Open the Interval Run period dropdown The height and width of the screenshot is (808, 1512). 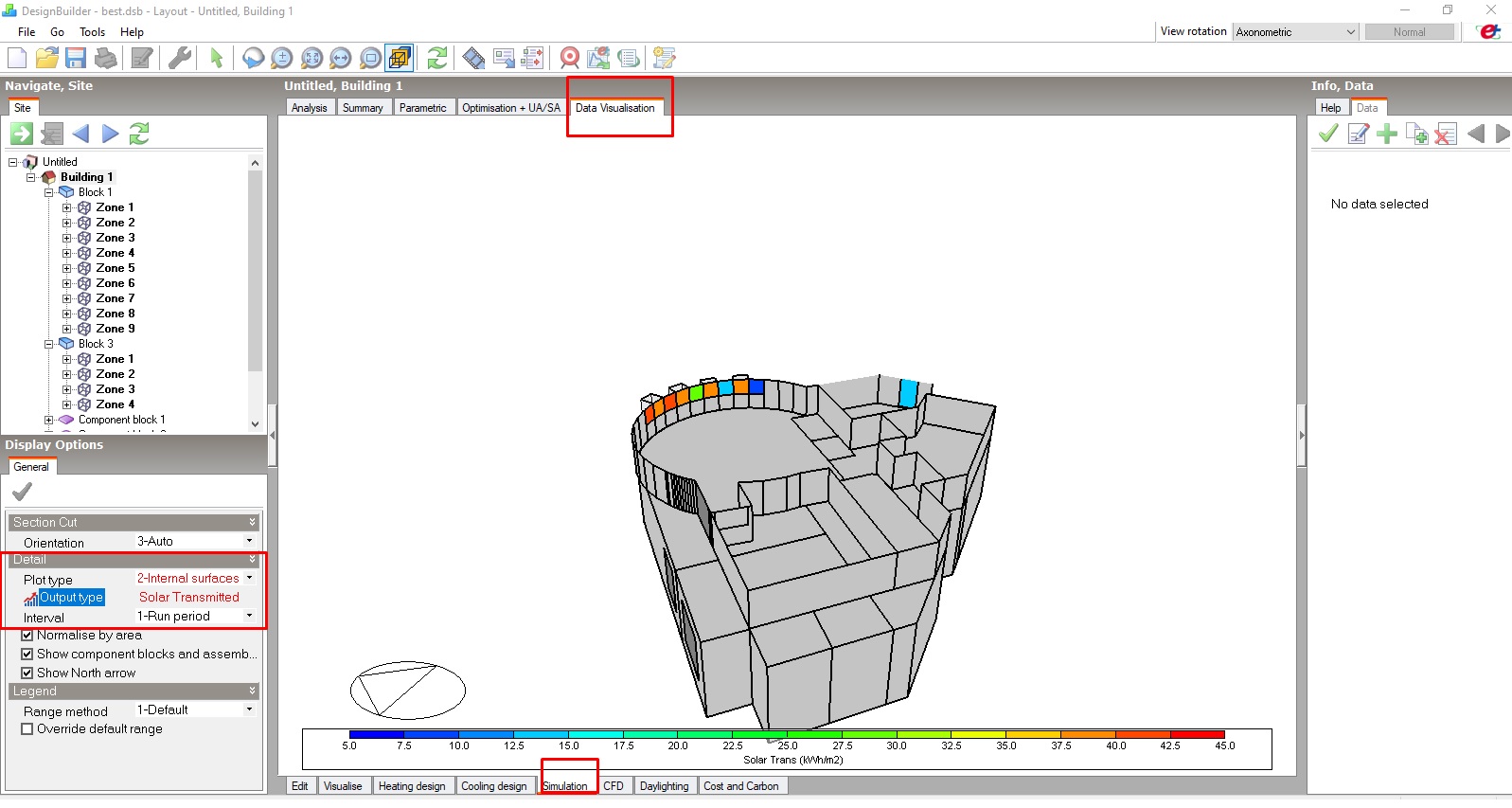pos(249,616)
